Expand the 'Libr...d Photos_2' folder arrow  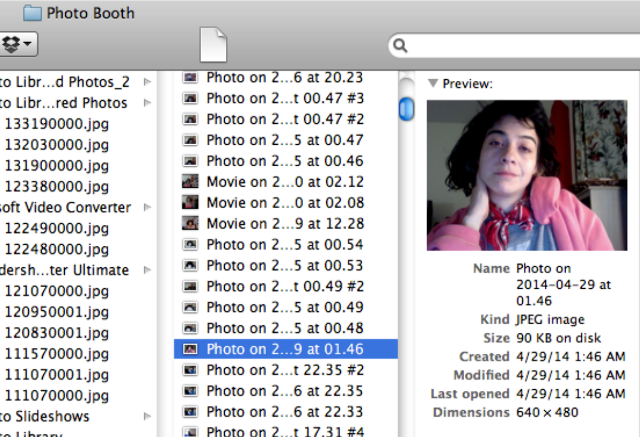148,82
